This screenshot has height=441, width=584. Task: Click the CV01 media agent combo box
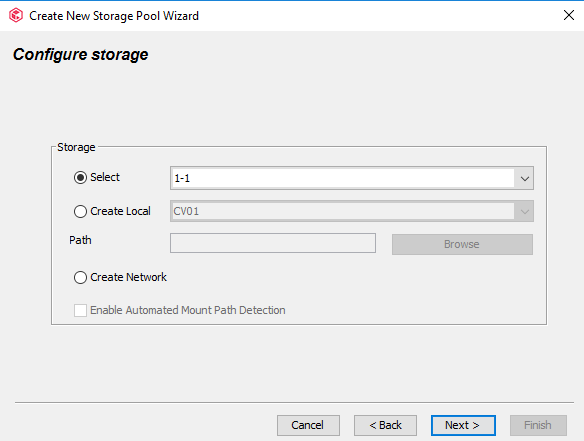tap(352, 211)
